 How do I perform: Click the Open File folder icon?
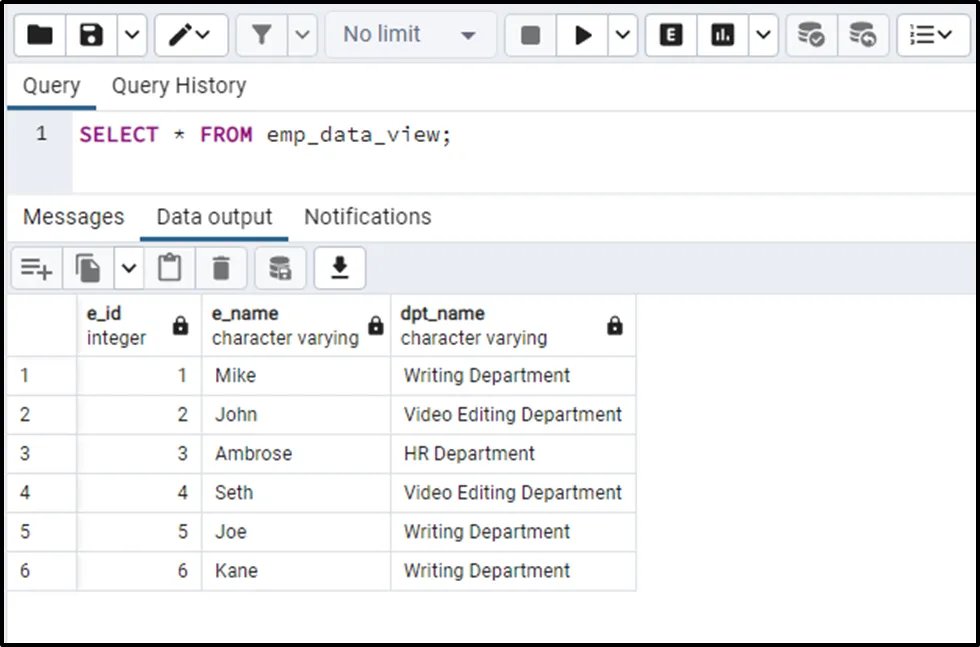[40, 35]
